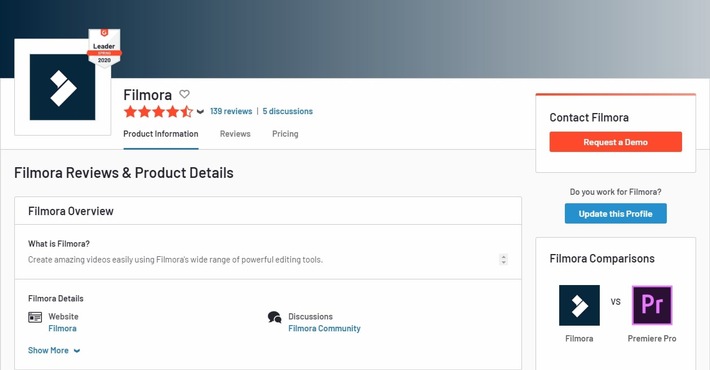Open the Filmora website link
The width and height of the screenshot is (710, 370).
pyautogui.click(x=62, y=328)
